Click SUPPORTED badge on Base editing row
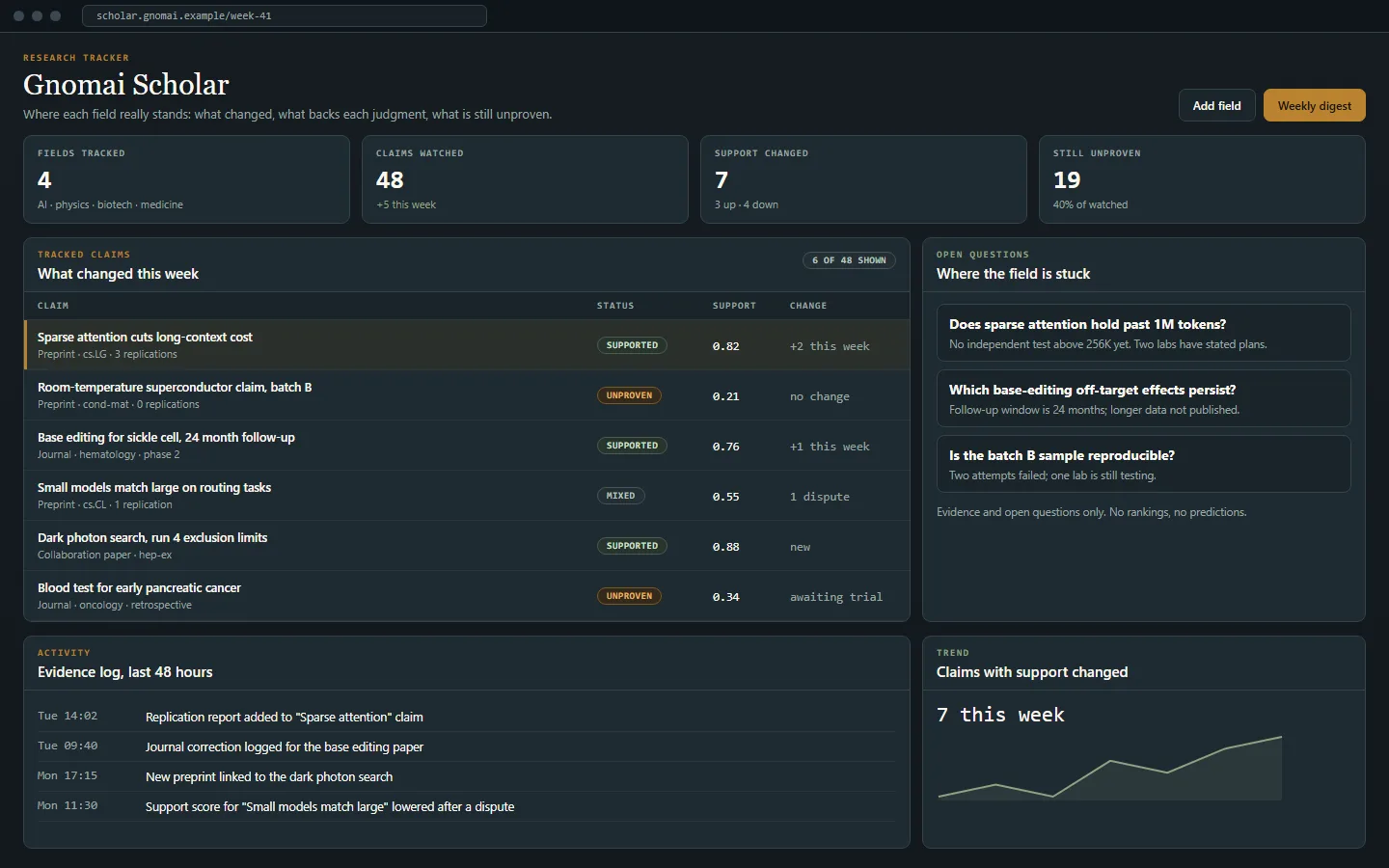Image resolution: width=1389 pixels, height=868 pixels. [632, 446]
